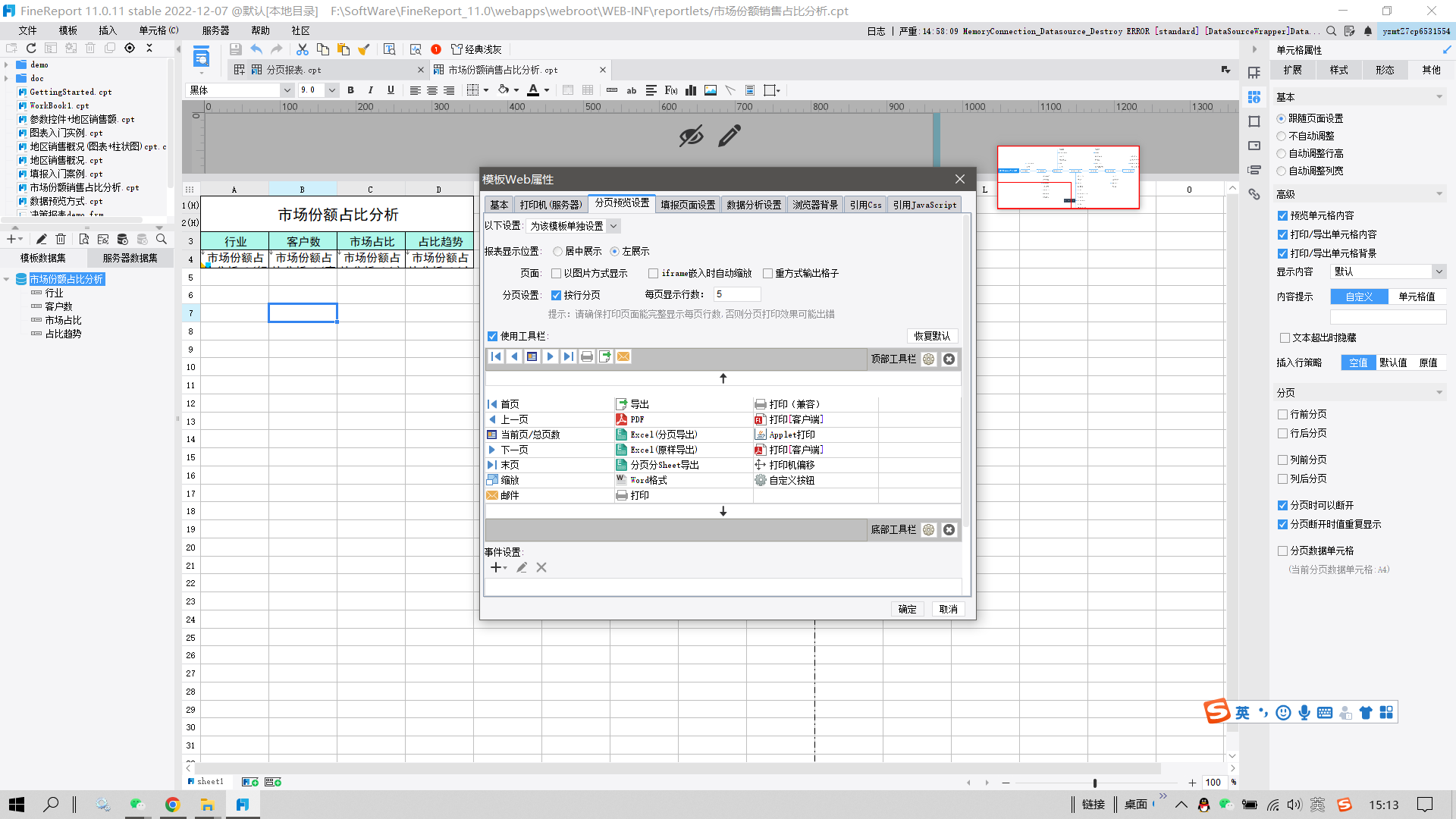Image resolution: width=1456 pixels, height=819 pixels.
Task: Click the top toolbar gear settings icon
Action: click(928, 359)
